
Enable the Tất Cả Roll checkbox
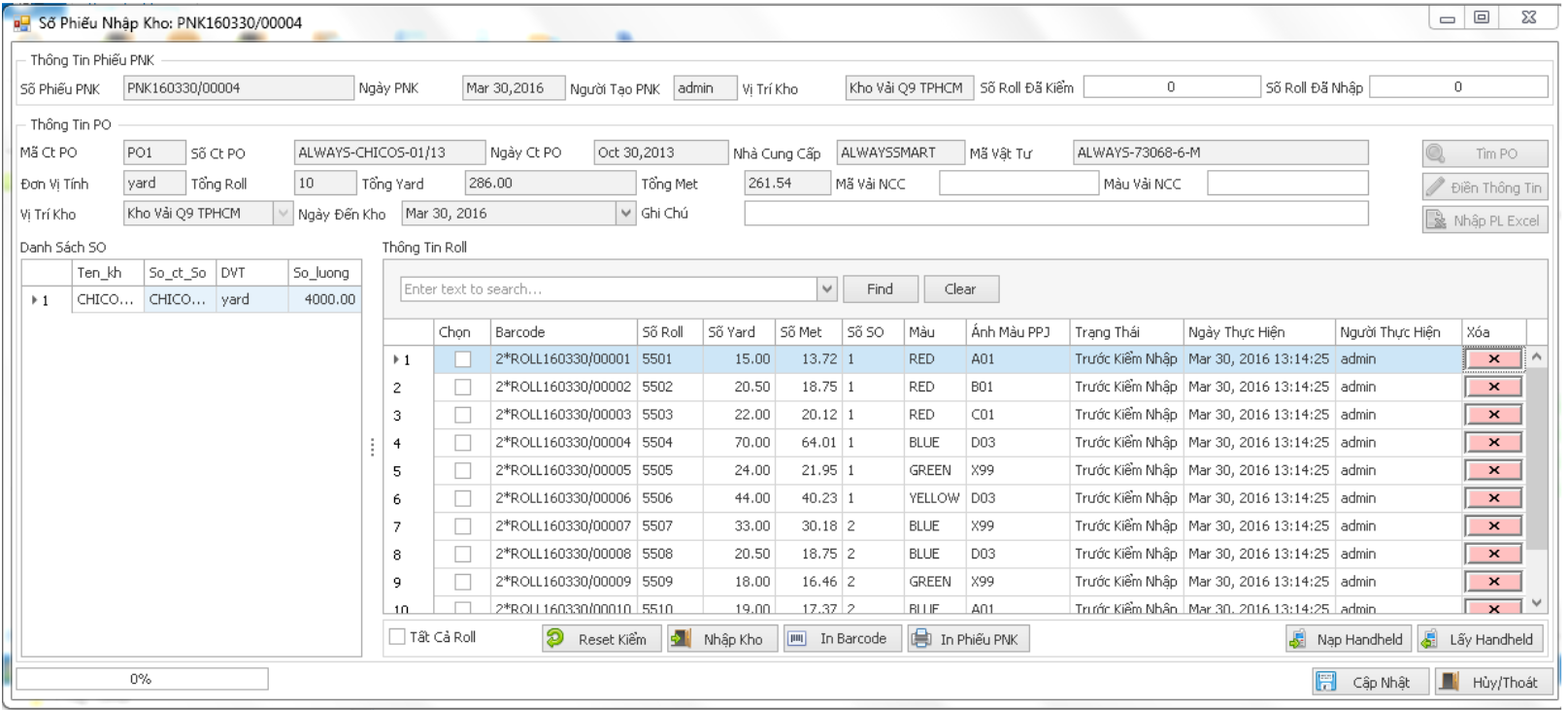click(397, 637)
